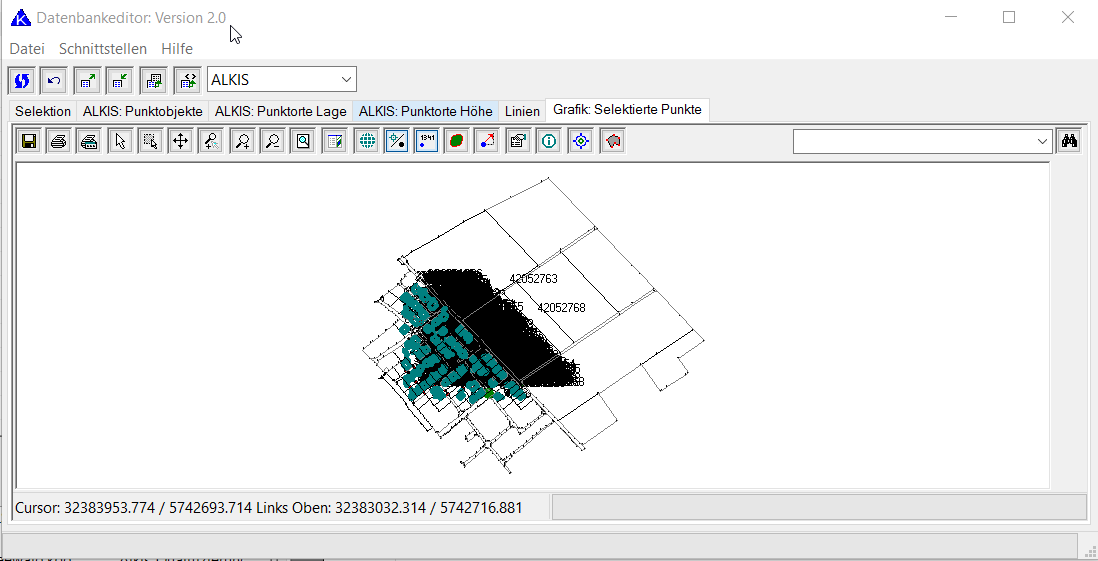The width and height of the screenshot is (1098, 561).
Task: Click the zoom out magnifier
Action: (272, 141)
